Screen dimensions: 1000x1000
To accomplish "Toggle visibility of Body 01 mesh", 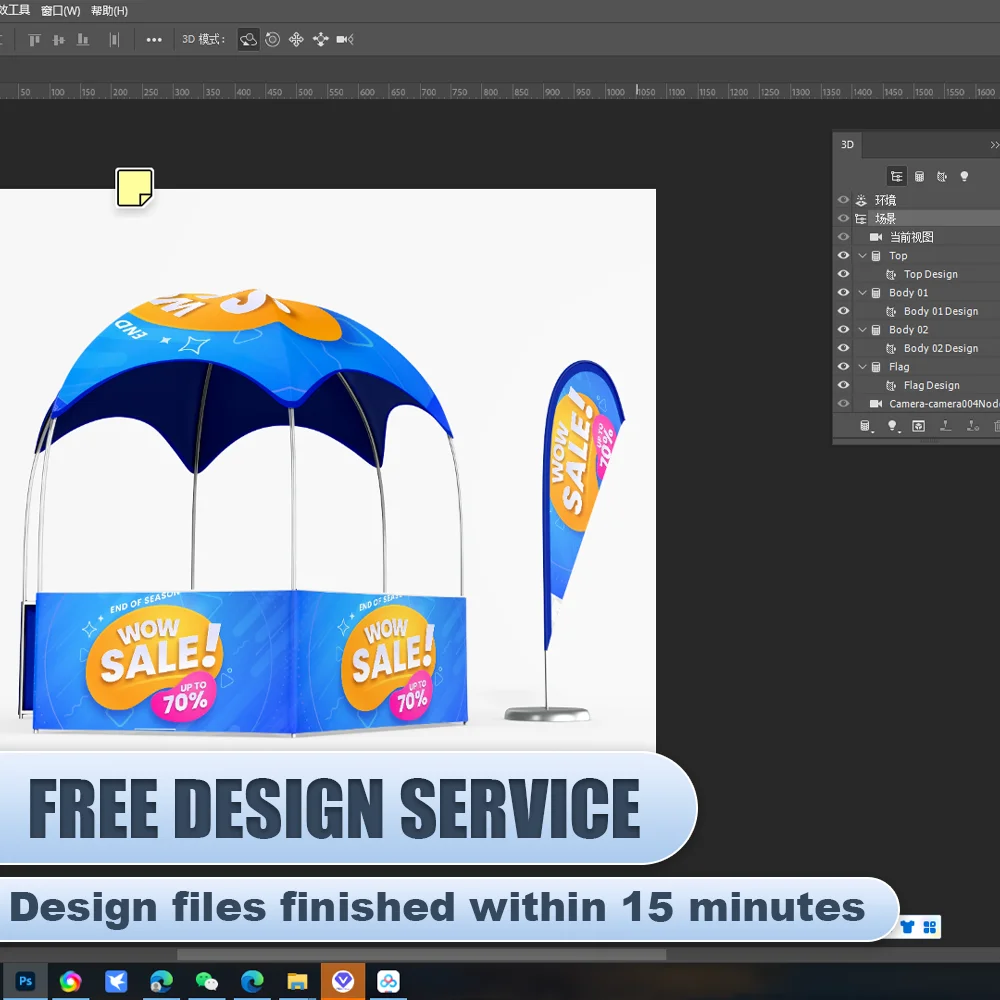I will (x=843, y=293).
